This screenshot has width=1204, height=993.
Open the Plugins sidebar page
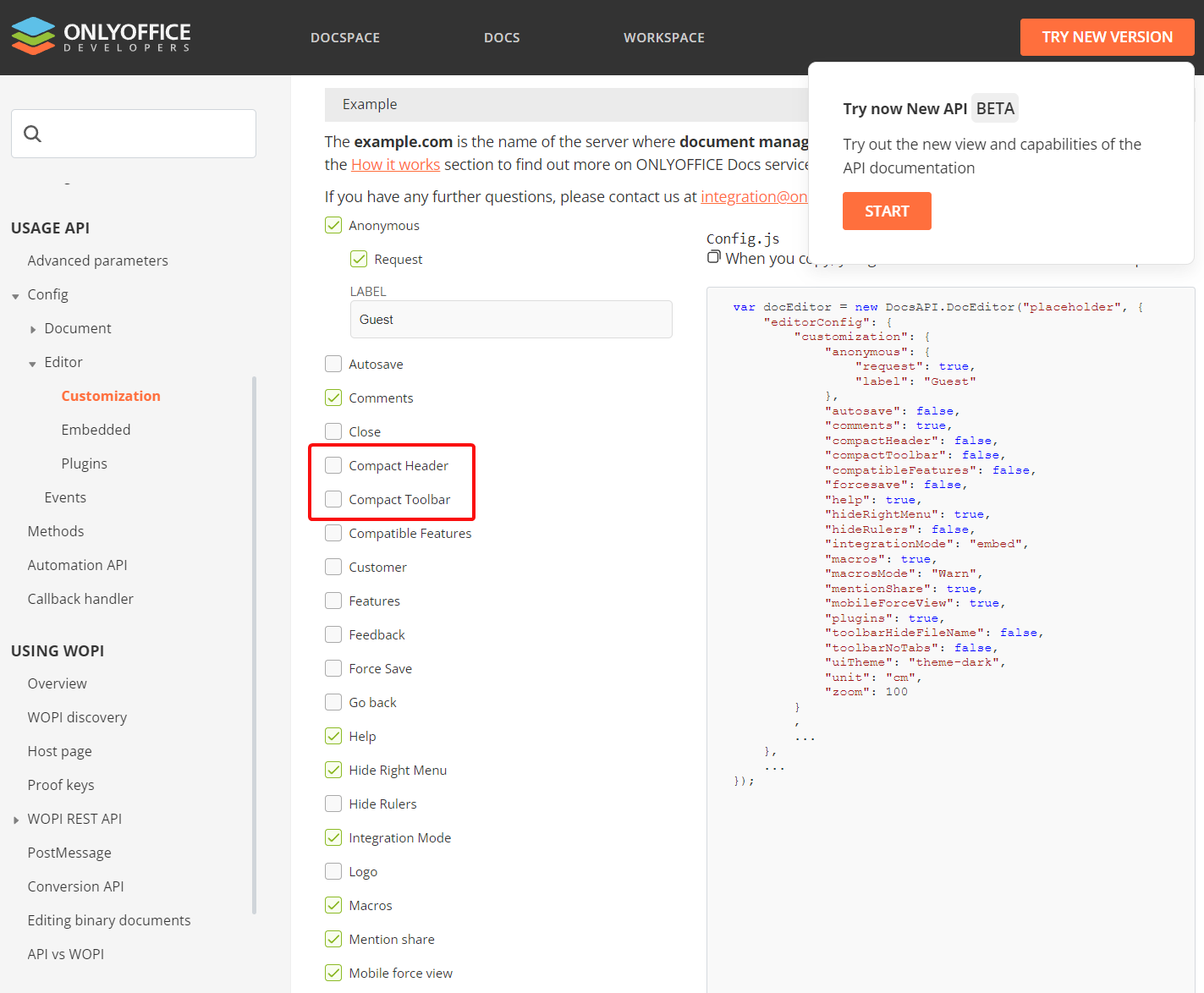pyautogui.click(x=84, y=464)
